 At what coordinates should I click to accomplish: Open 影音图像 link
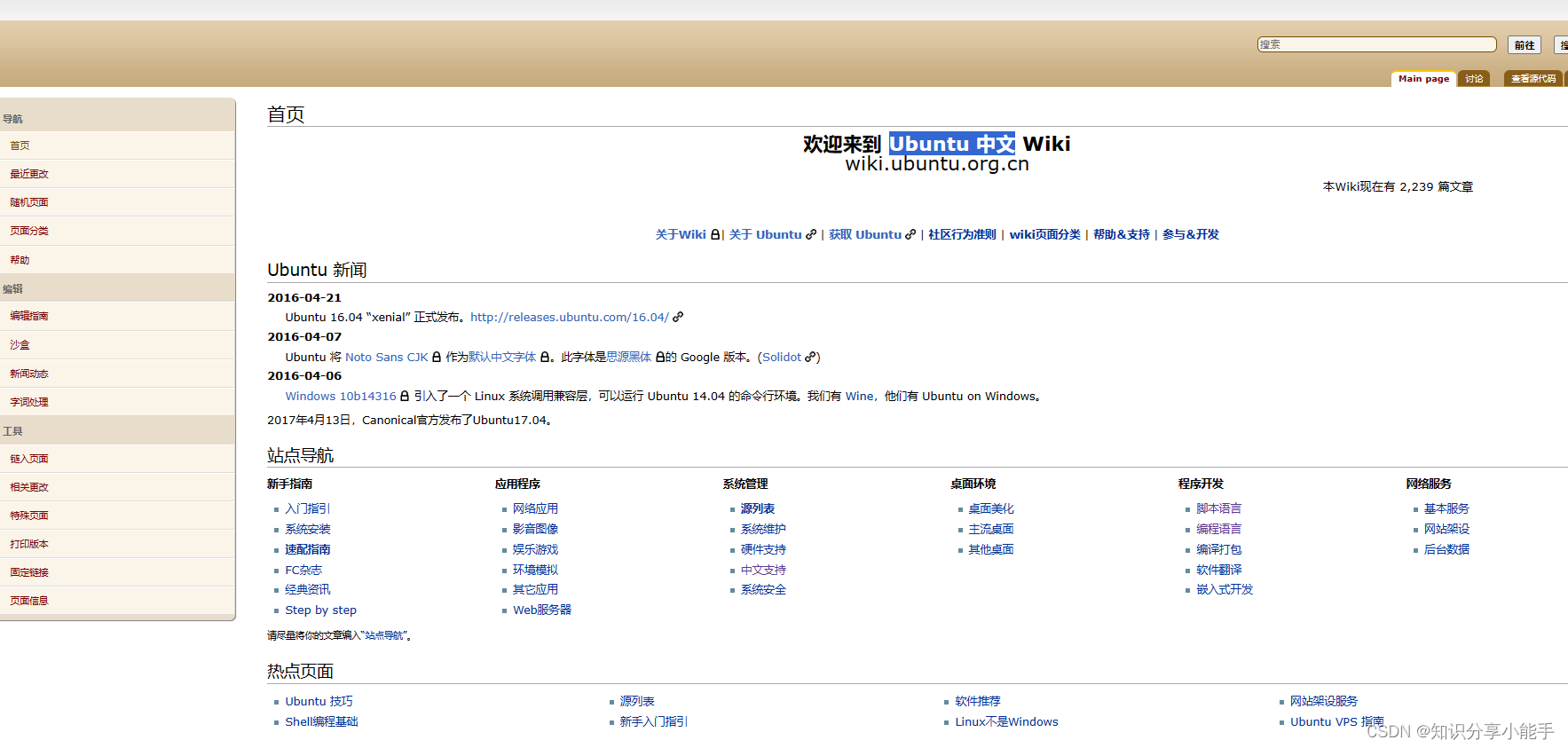tap(535, 529)
